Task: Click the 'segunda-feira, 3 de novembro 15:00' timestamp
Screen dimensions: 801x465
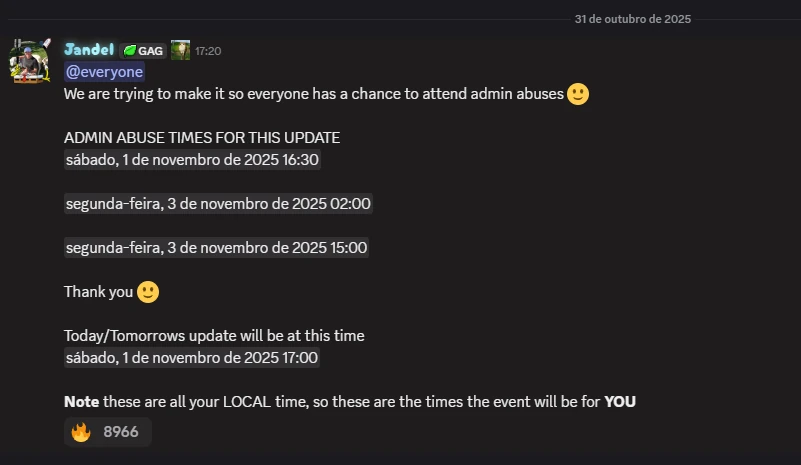Action: pyautogui.click(x=216, y=248)
